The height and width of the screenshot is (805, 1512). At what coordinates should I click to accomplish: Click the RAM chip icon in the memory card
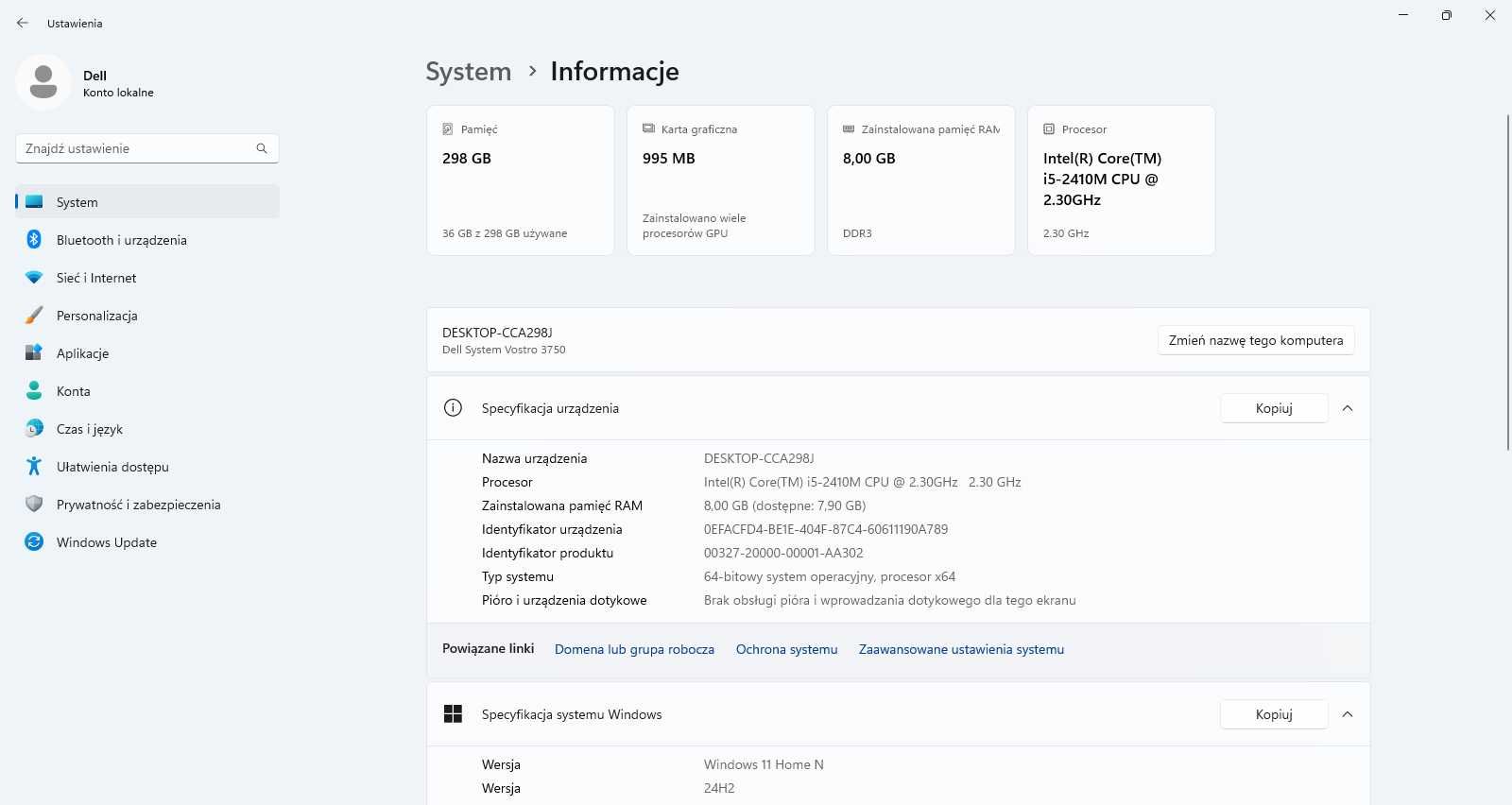[849, 129]
